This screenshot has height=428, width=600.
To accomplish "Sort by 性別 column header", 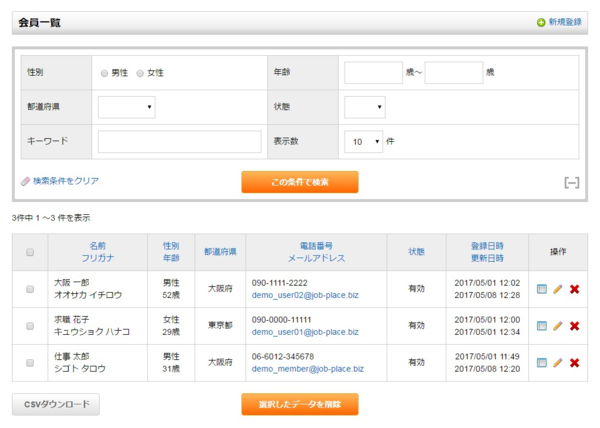I will [171, 246].
